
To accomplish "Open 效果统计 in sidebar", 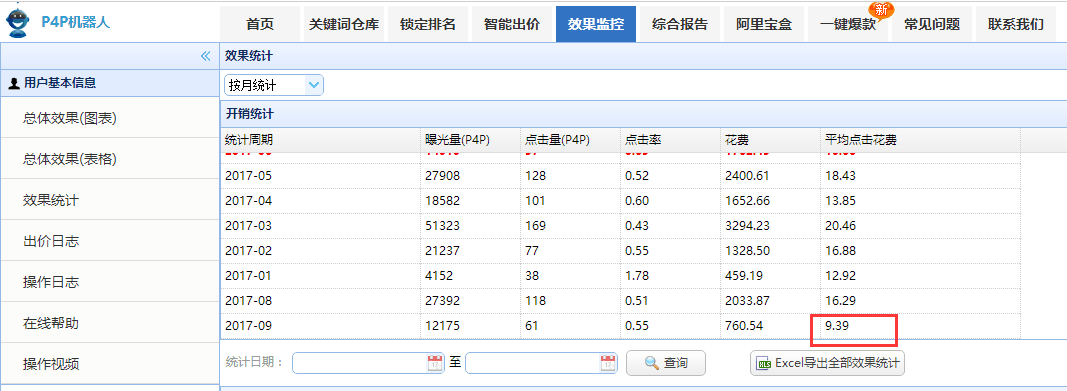I will pos(110,200).
